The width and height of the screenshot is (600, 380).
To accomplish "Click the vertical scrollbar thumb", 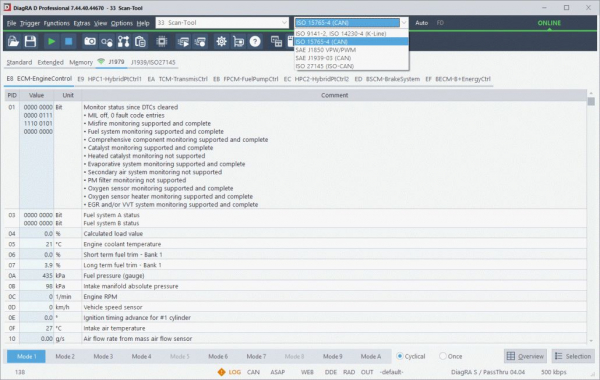I will click(x=591, y=101).
